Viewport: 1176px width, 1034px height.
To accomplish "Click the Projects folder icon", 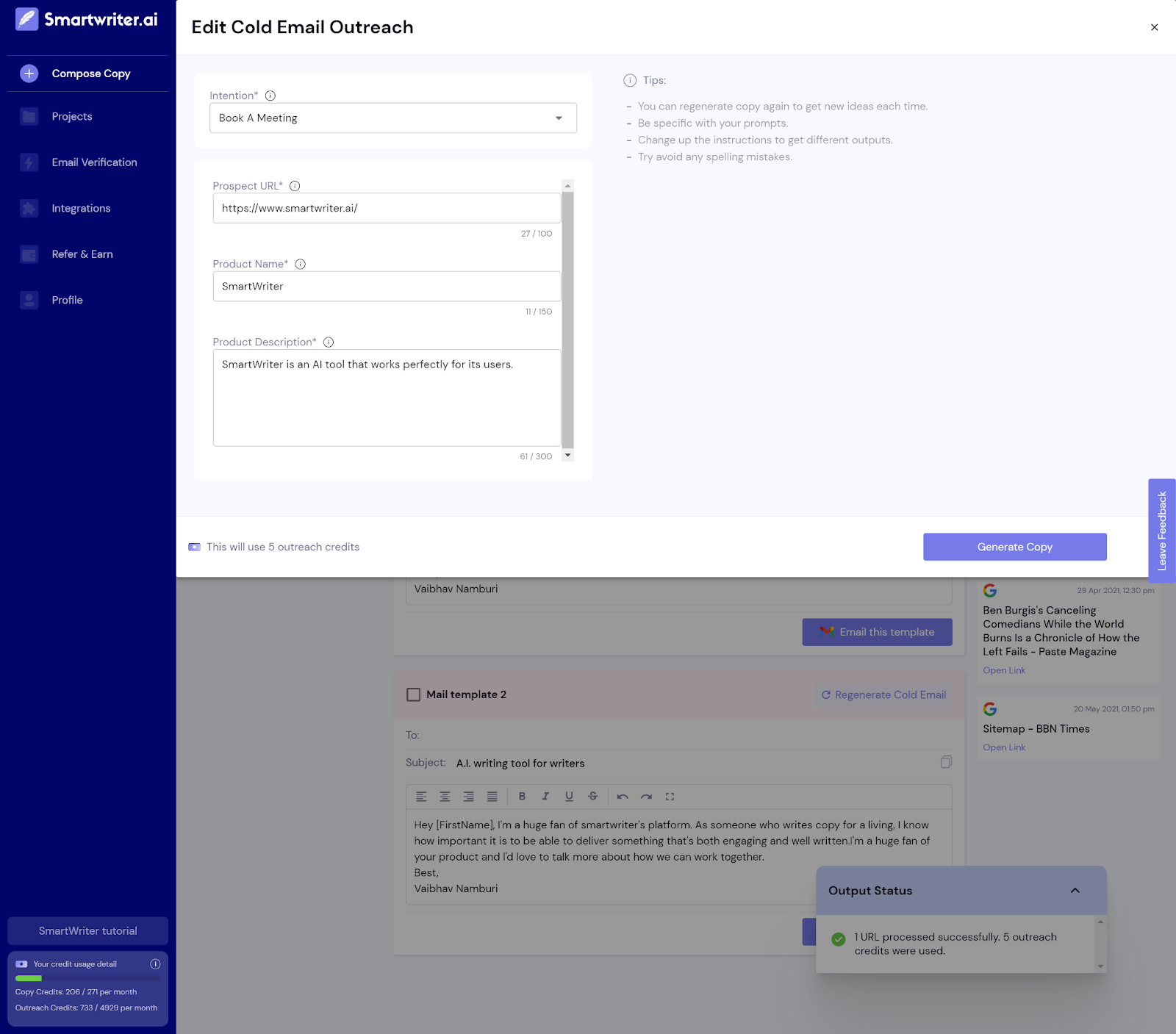I will click(29, 117).
